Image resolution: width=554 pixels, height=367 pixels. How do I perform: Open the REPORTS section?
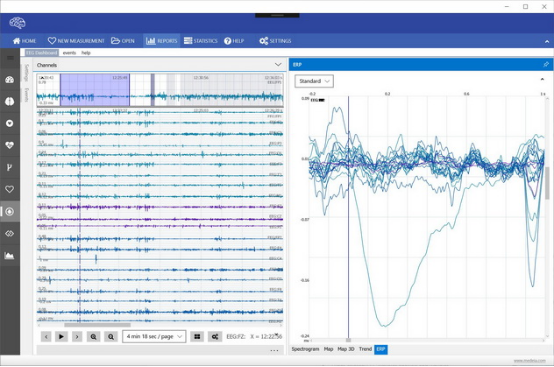pyautogui.click(x=161, y=41)
